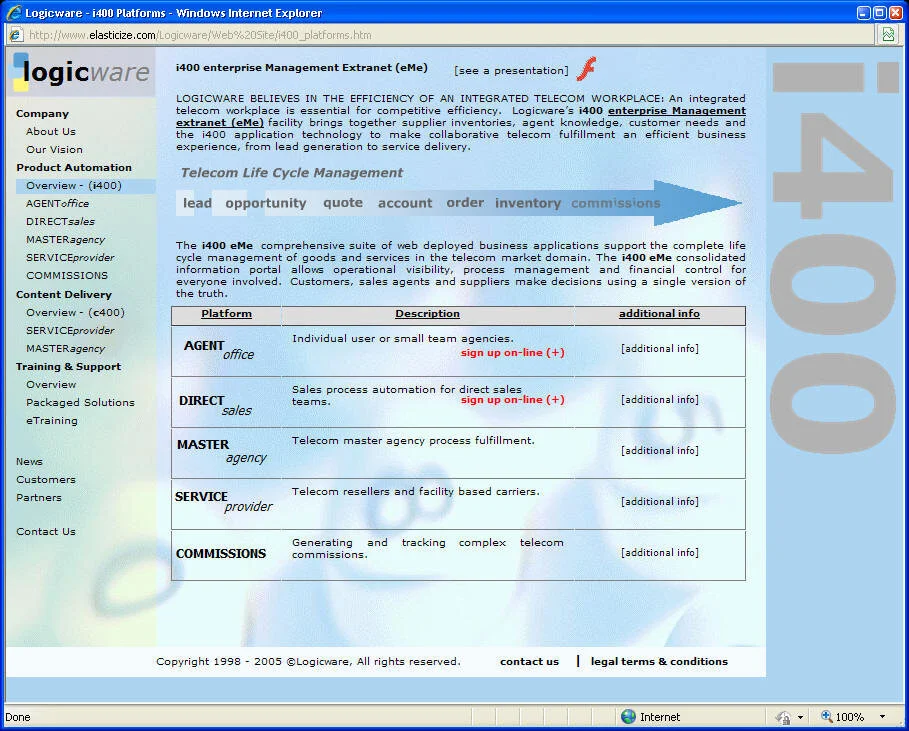The image size is (909, 731).
Task: Click 'quote' in life cycle arrow
Action: click(343, 203)
